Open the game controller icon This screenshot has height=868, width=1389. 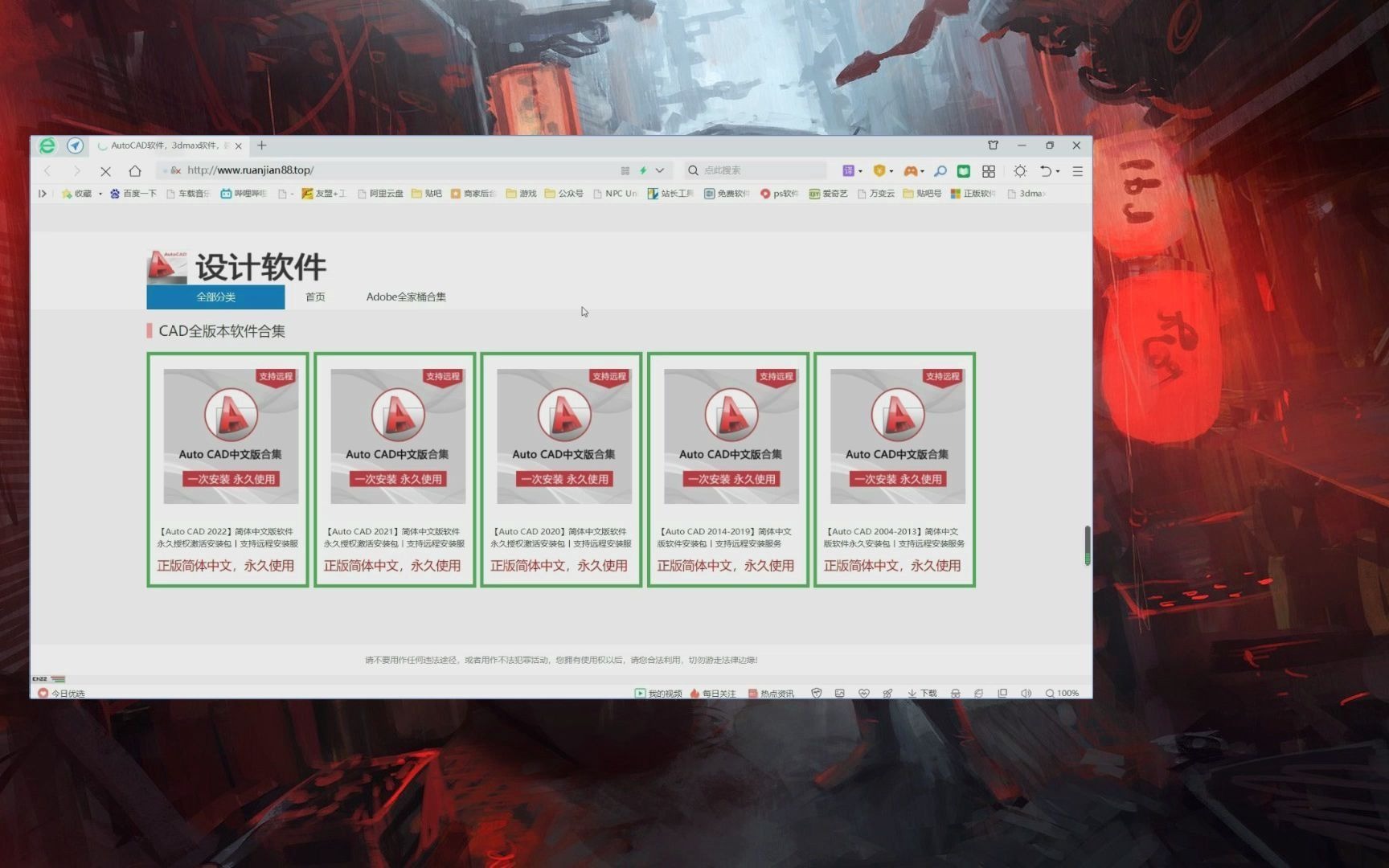[x=910, y=170]
